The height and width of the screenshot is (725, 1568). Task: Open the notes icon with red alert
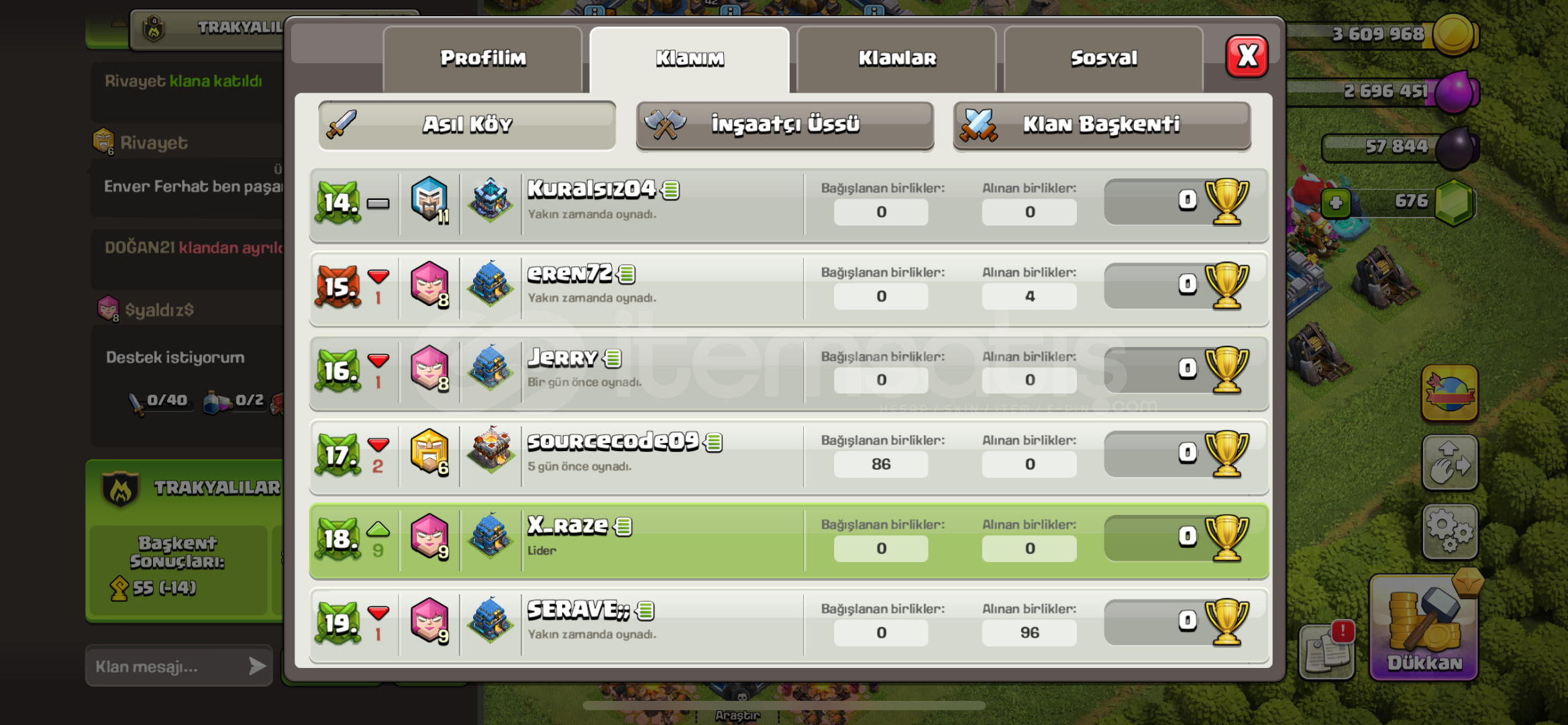(1327, 650)
